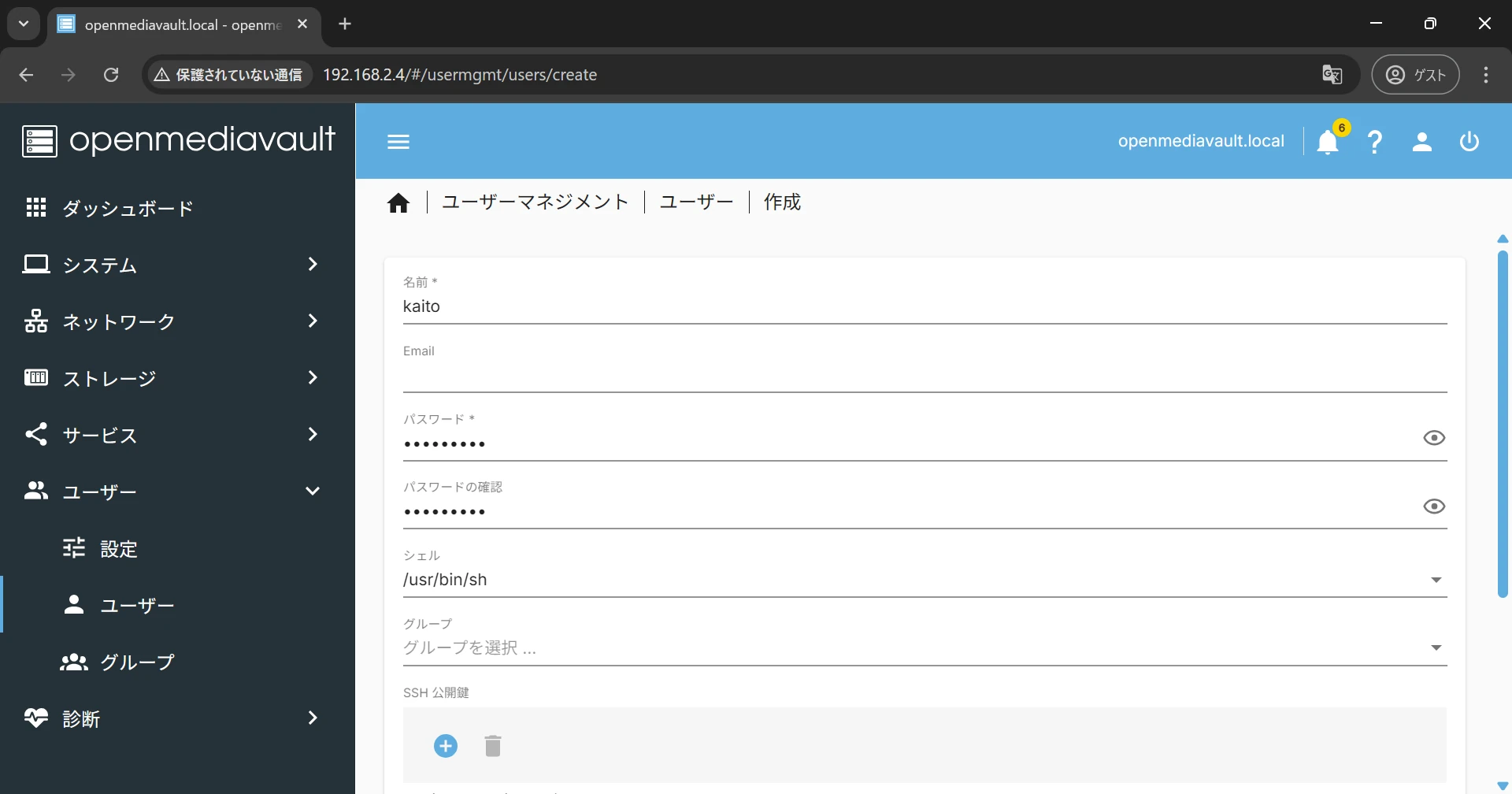This screenshot has height=794, width=1512.
Task: Focus the パスワードの確認 input field
Action: [x=909, y=512]
